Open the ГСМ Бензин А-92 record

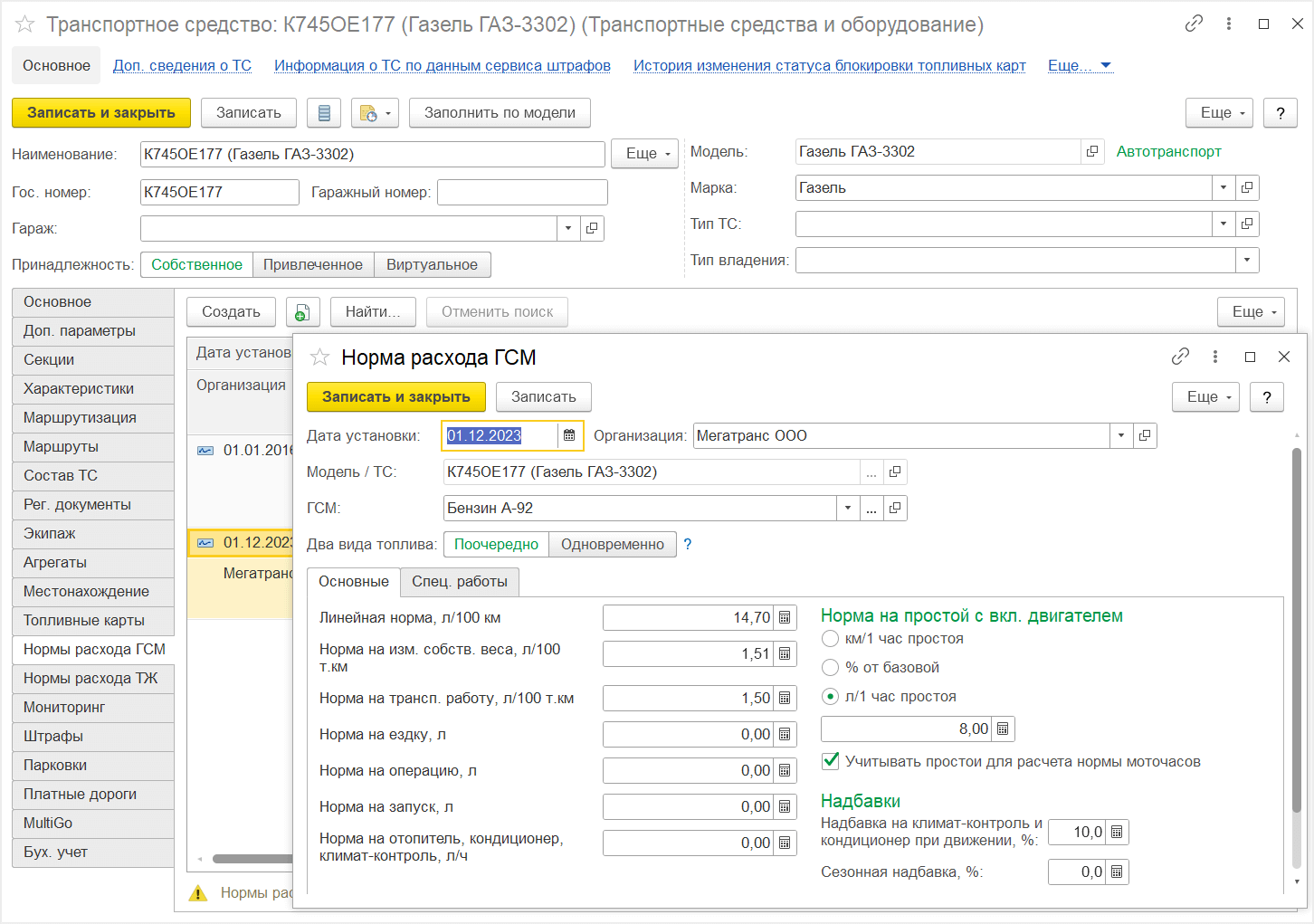[x=895, y=508]
